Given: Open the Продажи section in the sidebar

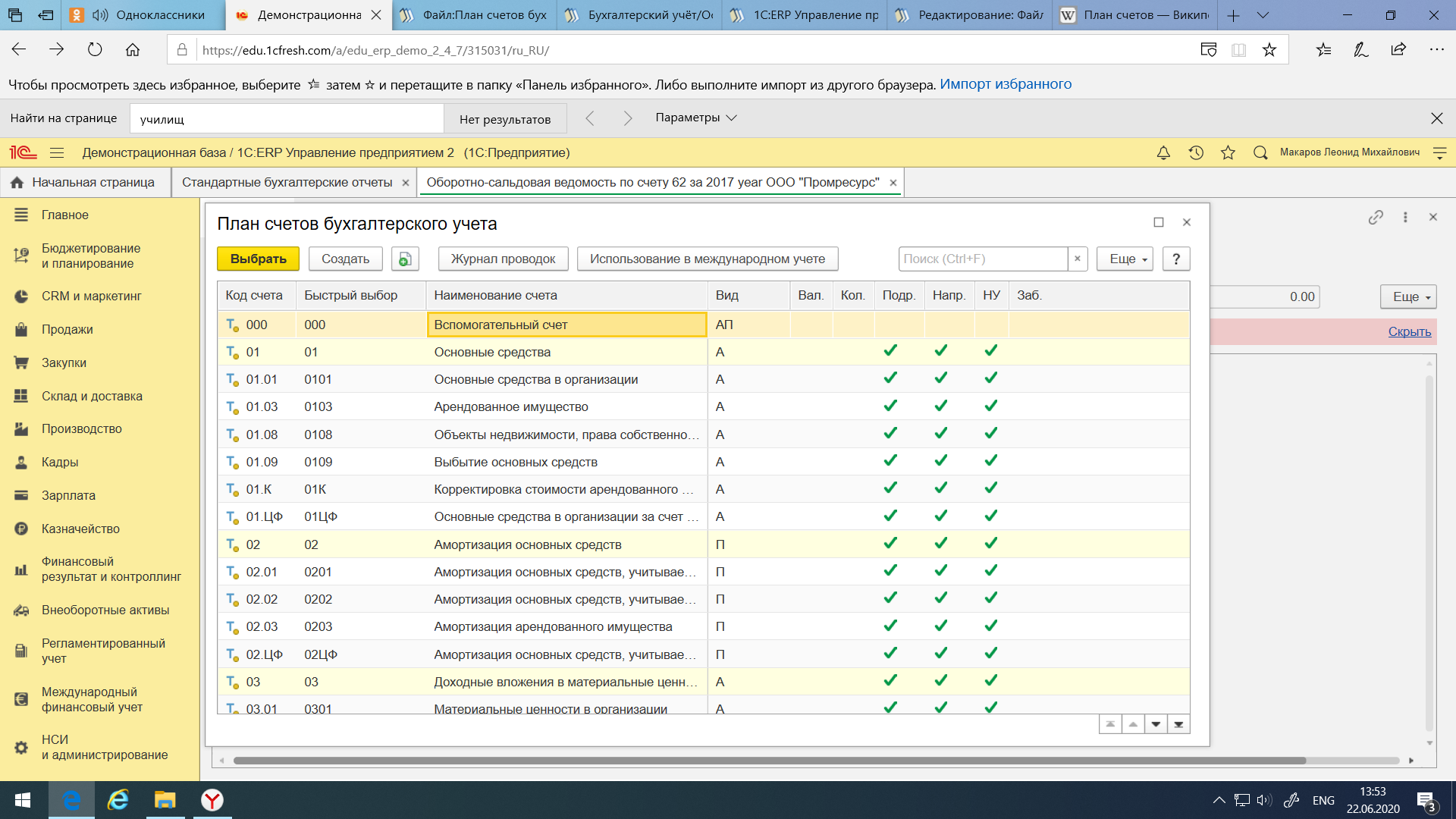Looking at the screenshot, I should point(67,329).
